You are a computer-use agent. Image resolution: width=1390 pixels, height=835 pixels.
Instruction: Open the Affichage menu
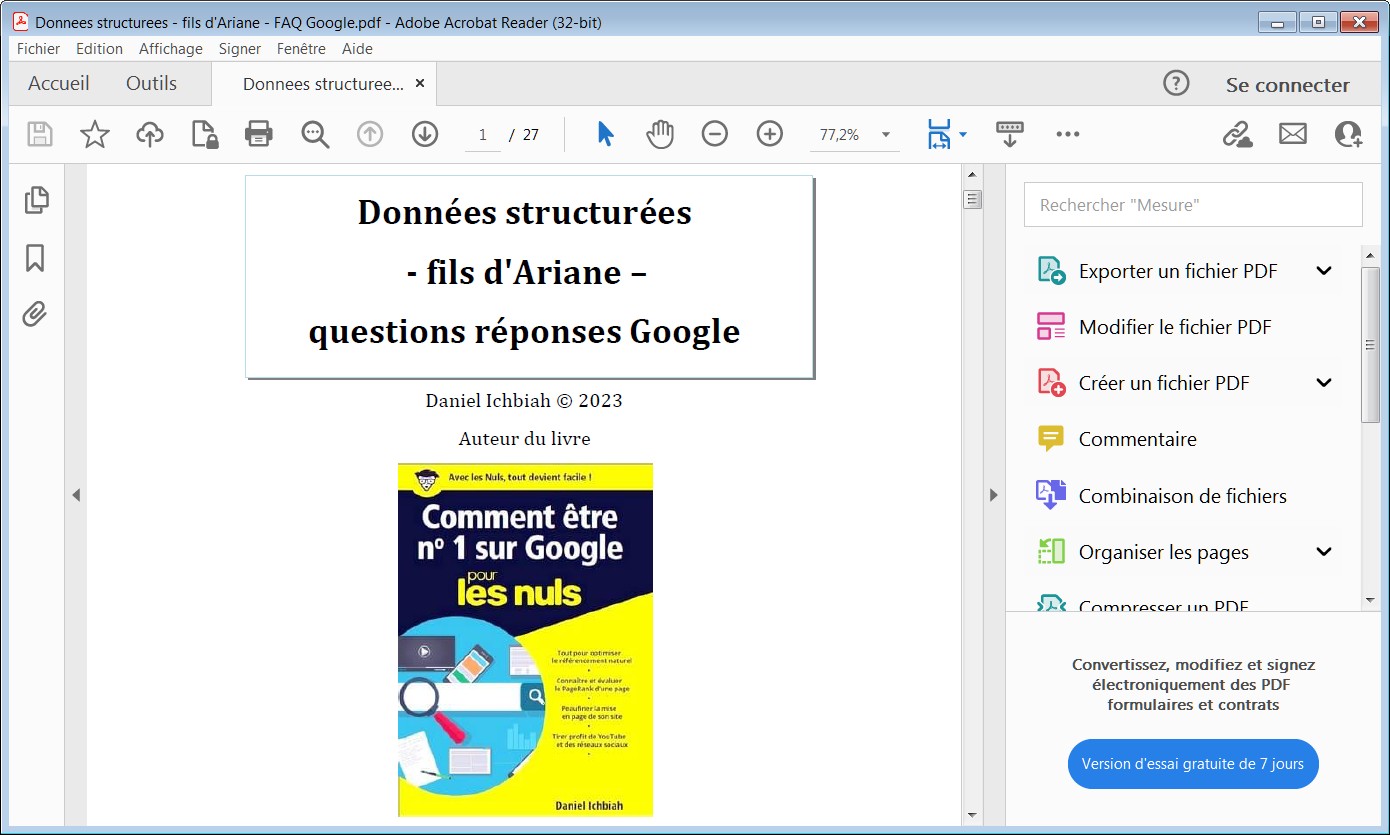point(170,48)
